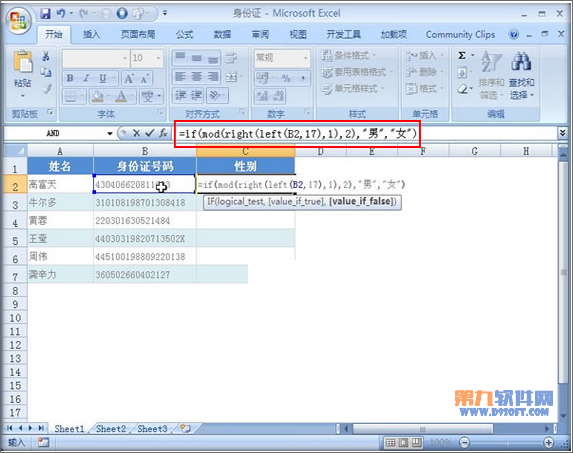Viewport: 573px width, 453px height.
Task: Click accounting number format icon
Action: [262, 78]
